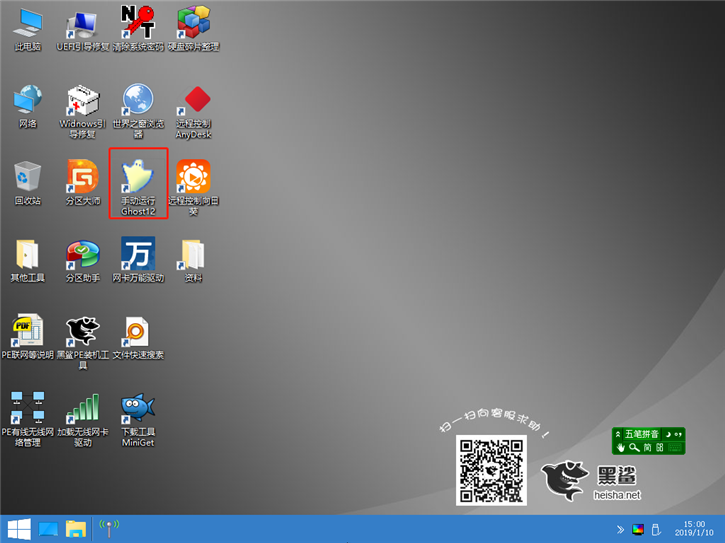Screen dimensions: 725x543
Task: Toggle 简 simplified/traditional in input method bar
Action: [x=647, y=448]
